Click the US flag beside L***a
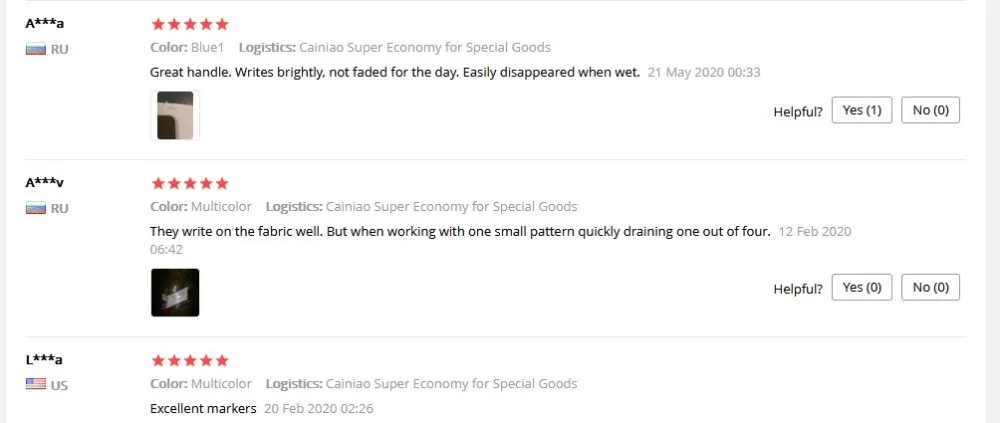Viewport: 1000px width, 423px height. 36,385
